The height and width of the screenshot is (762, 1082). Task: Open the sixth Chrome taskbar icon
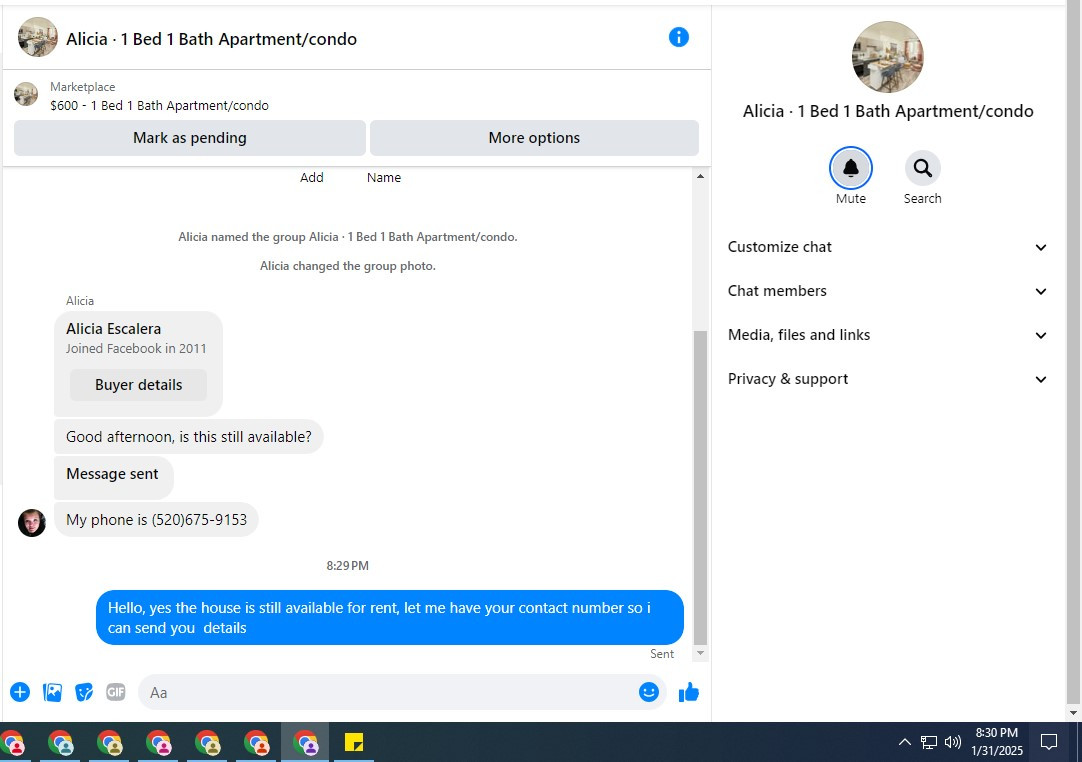[x=257, y=743]
